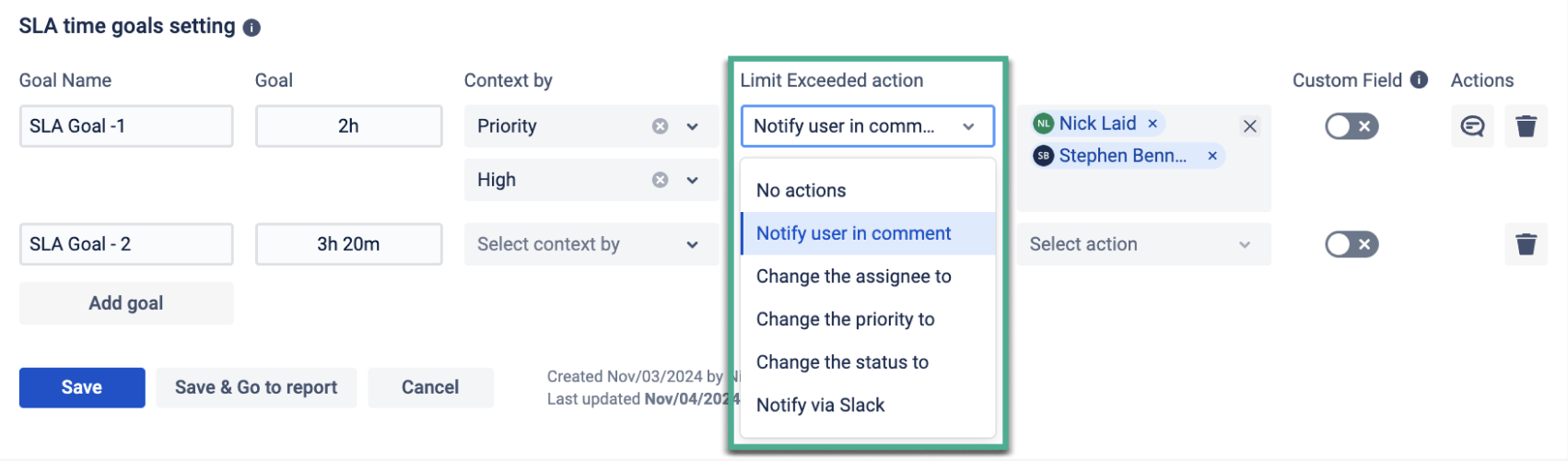Click the info icon beside SLA time goals setting
This screenshot has width=1568, height=461.
pos(252,28)
